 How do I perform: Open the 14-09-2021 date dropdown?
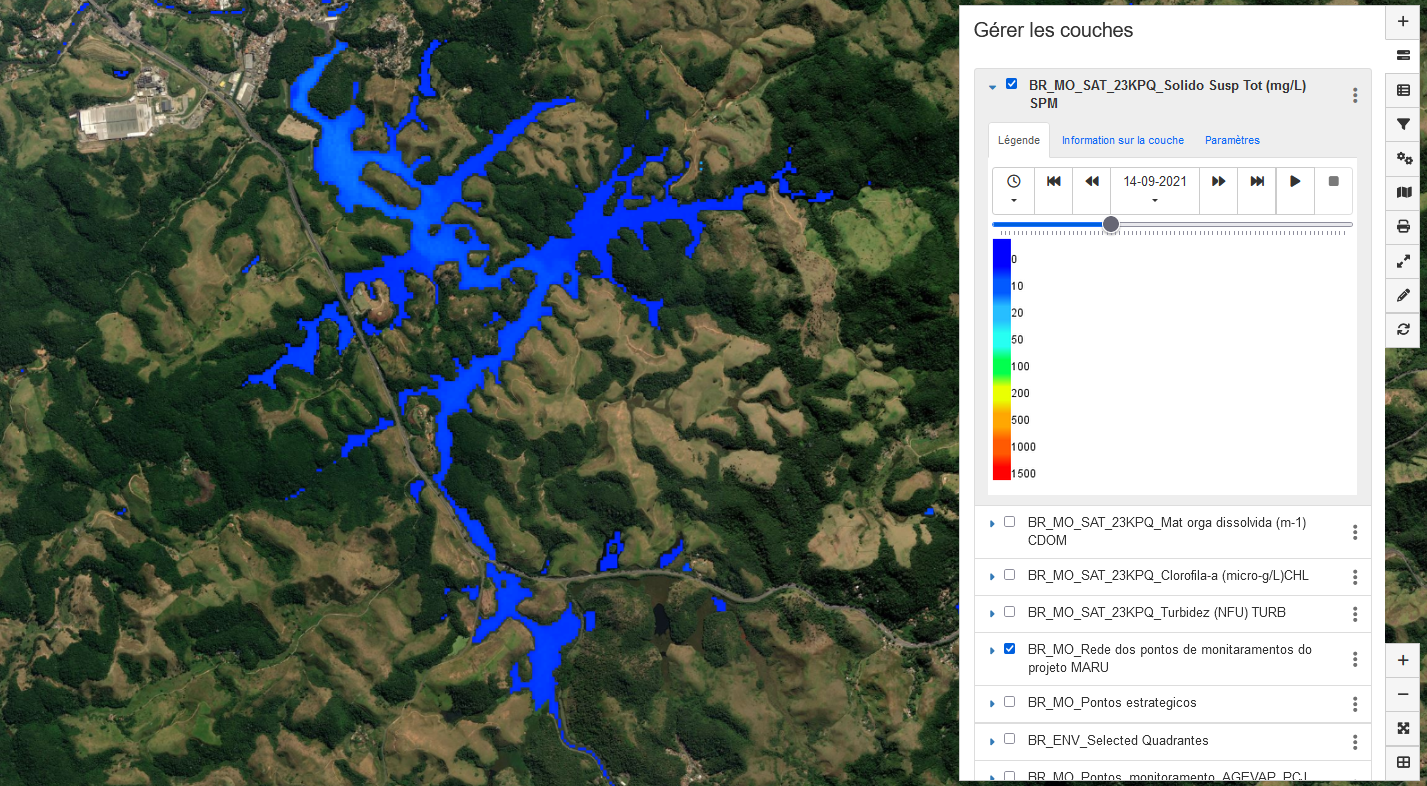[1155, 190]
